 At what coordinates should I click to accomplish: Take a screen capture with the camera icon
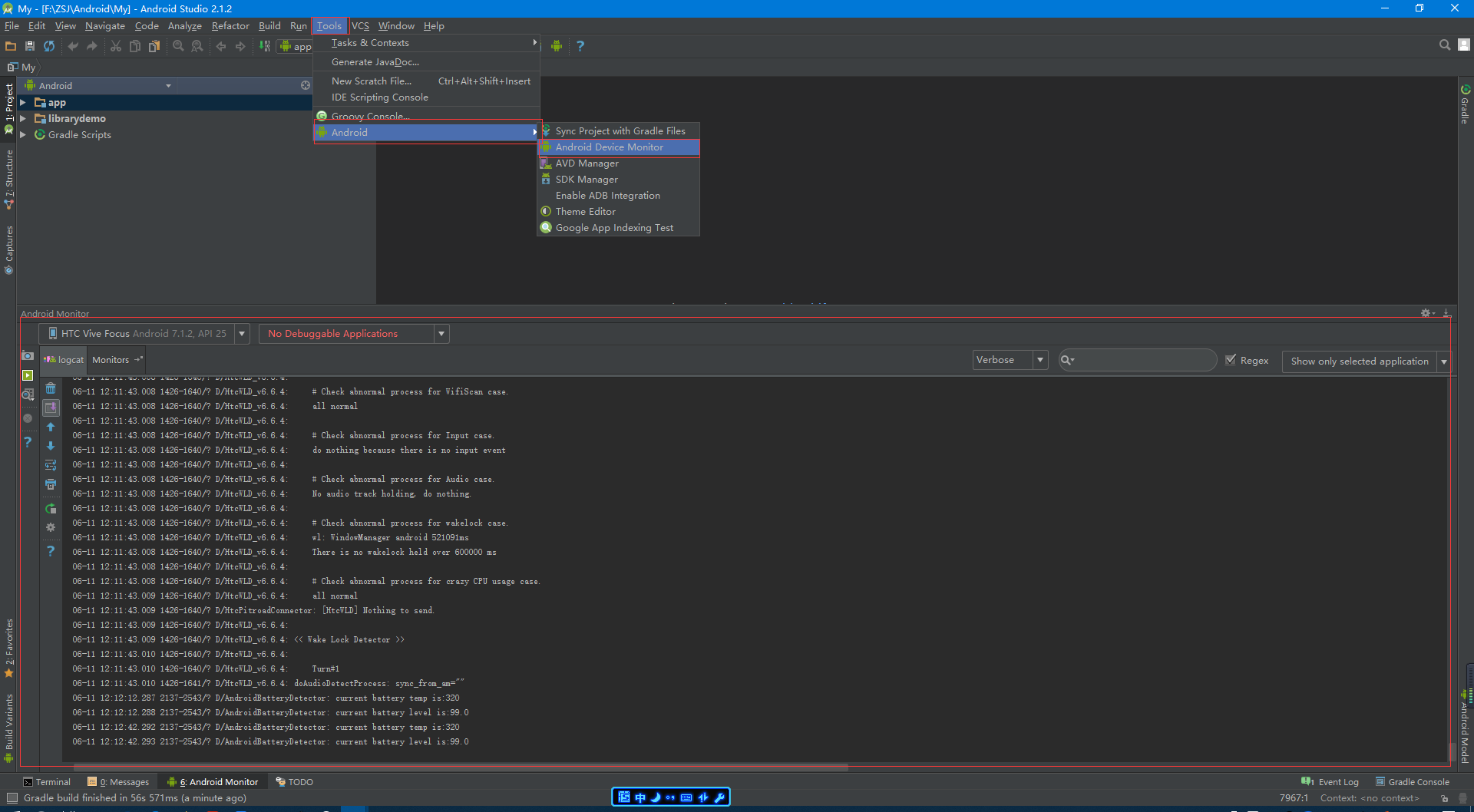[x=28, y=355]
